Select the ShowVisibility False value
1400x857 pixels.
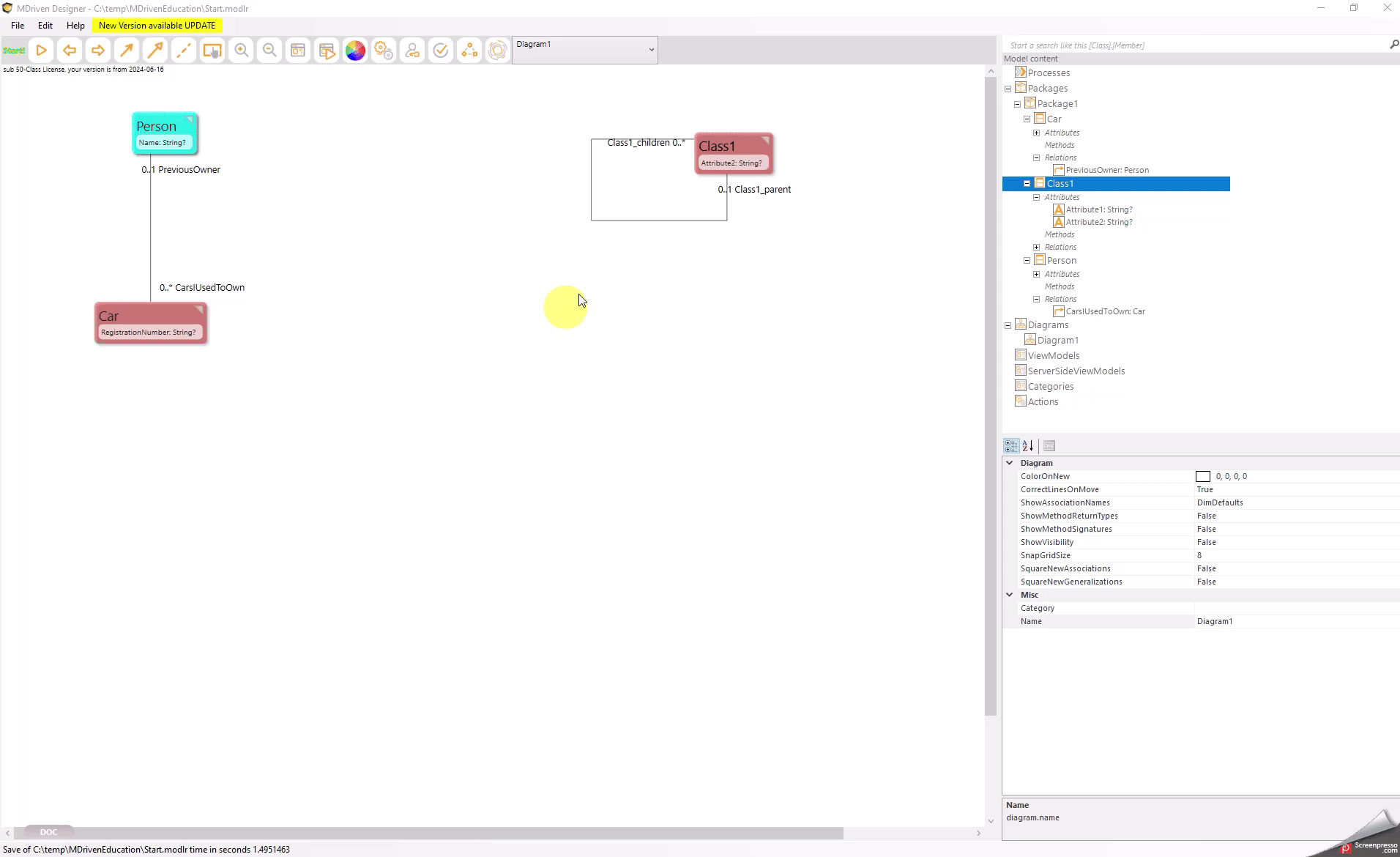[1206, 542]
